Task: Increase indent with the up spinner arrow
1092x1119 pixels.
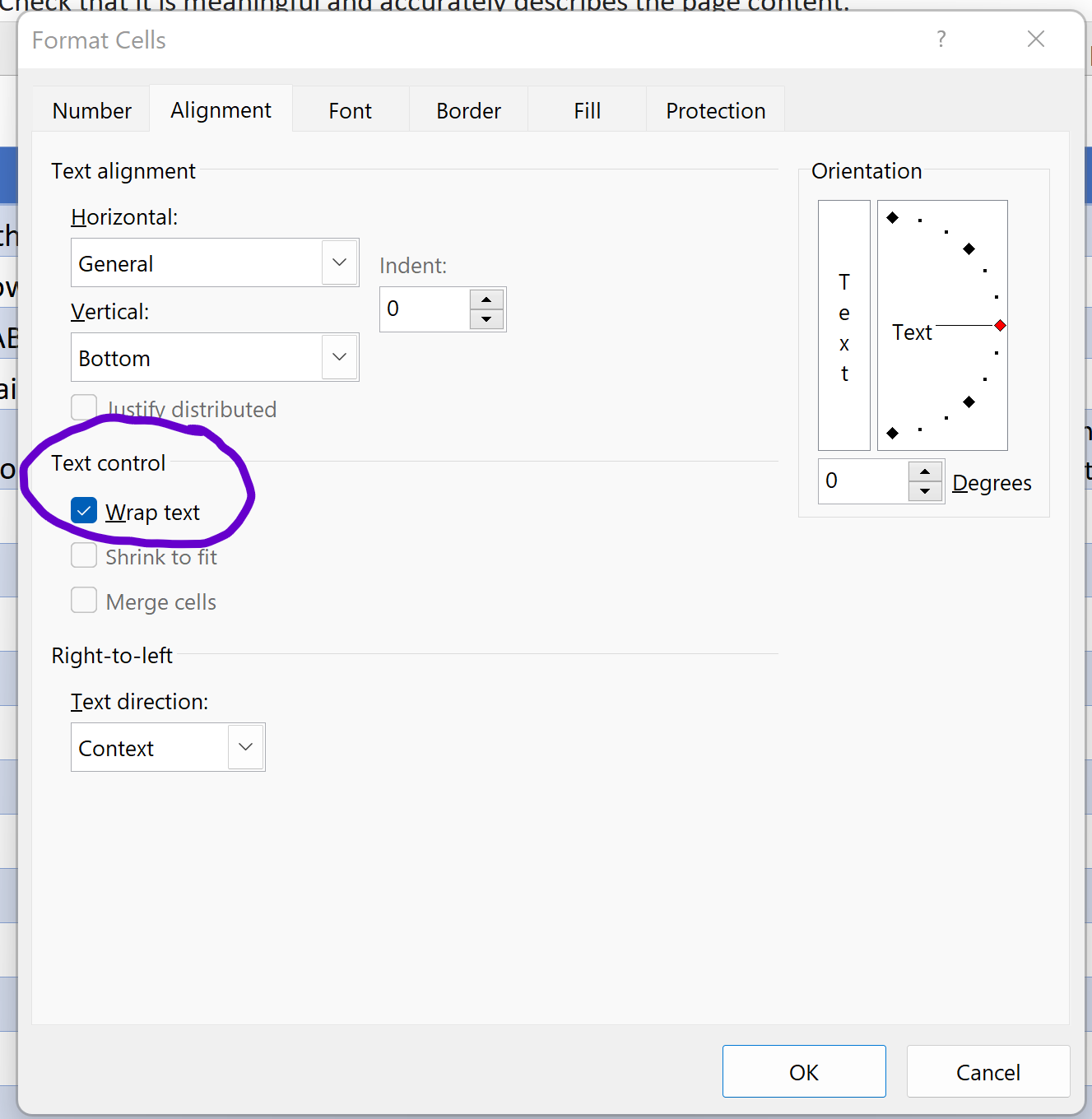Action: [x=486, y=300]
